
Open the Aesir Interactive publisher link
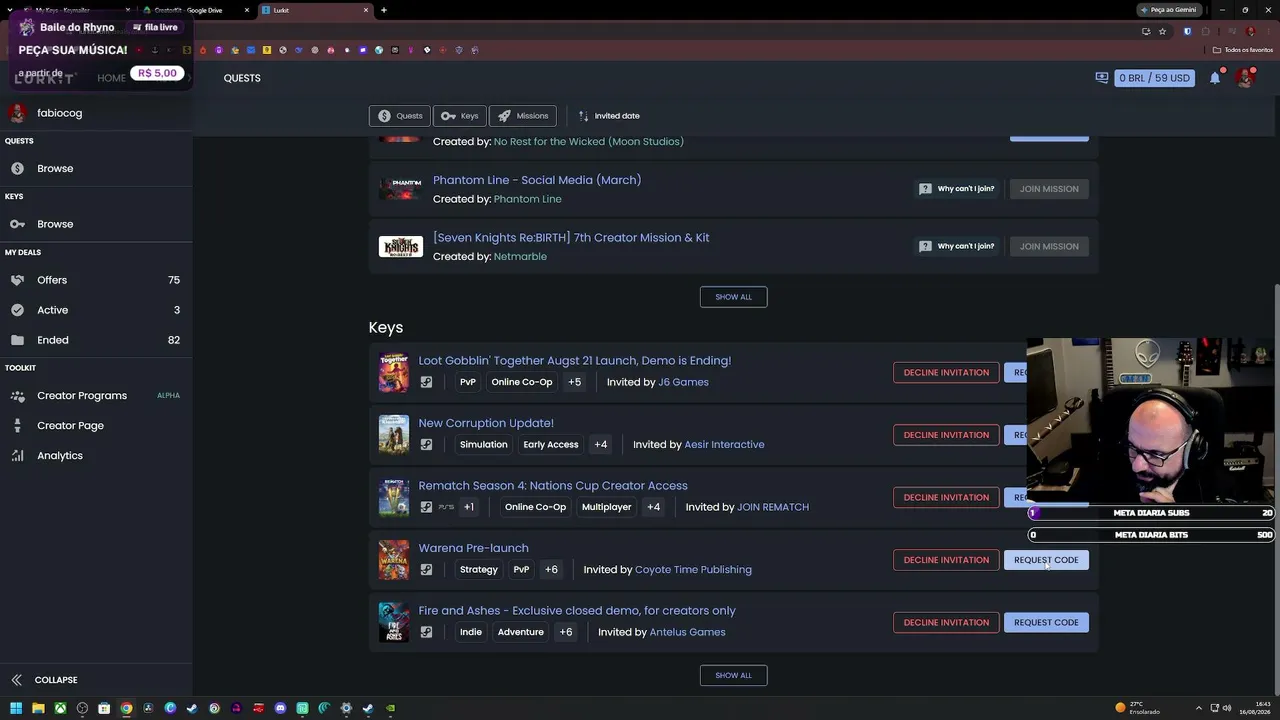click(x=724, y=445)
